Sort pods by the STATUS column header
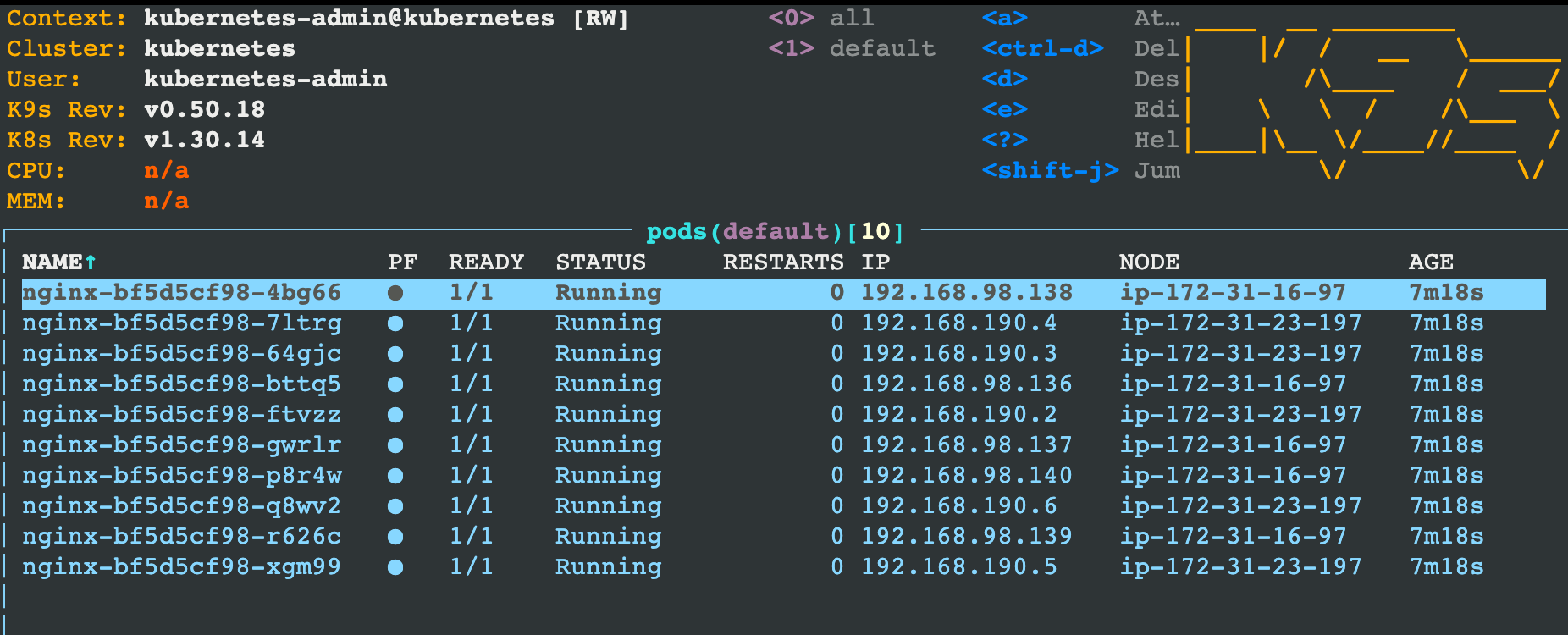Viewport: 1568px width, 635px height. [x=600, y=262]
